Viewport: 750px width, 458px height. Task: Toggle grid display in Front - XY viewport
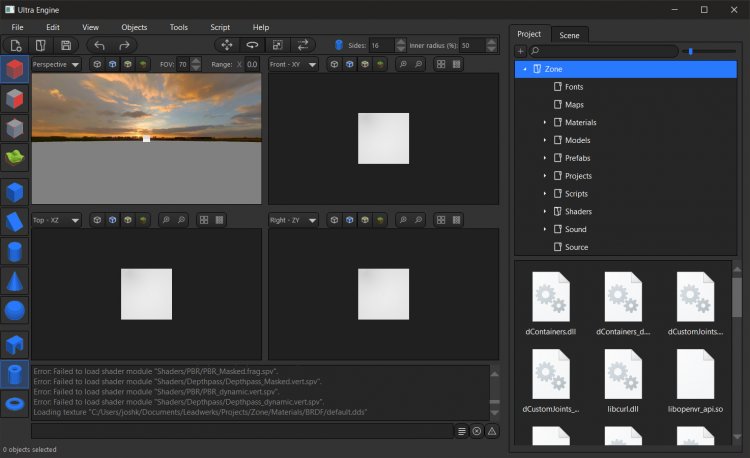[x=441, y=64]
